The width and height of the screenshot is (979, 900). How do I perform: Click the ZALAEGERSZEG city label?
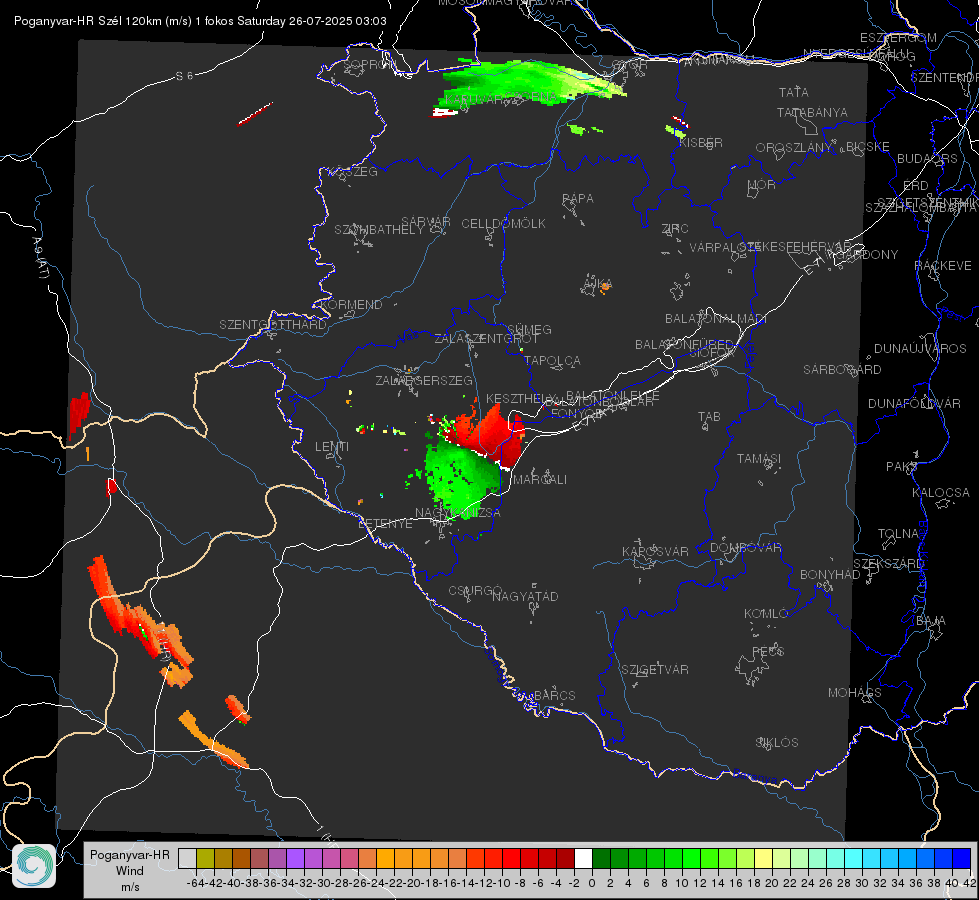(x=424, y=380)
